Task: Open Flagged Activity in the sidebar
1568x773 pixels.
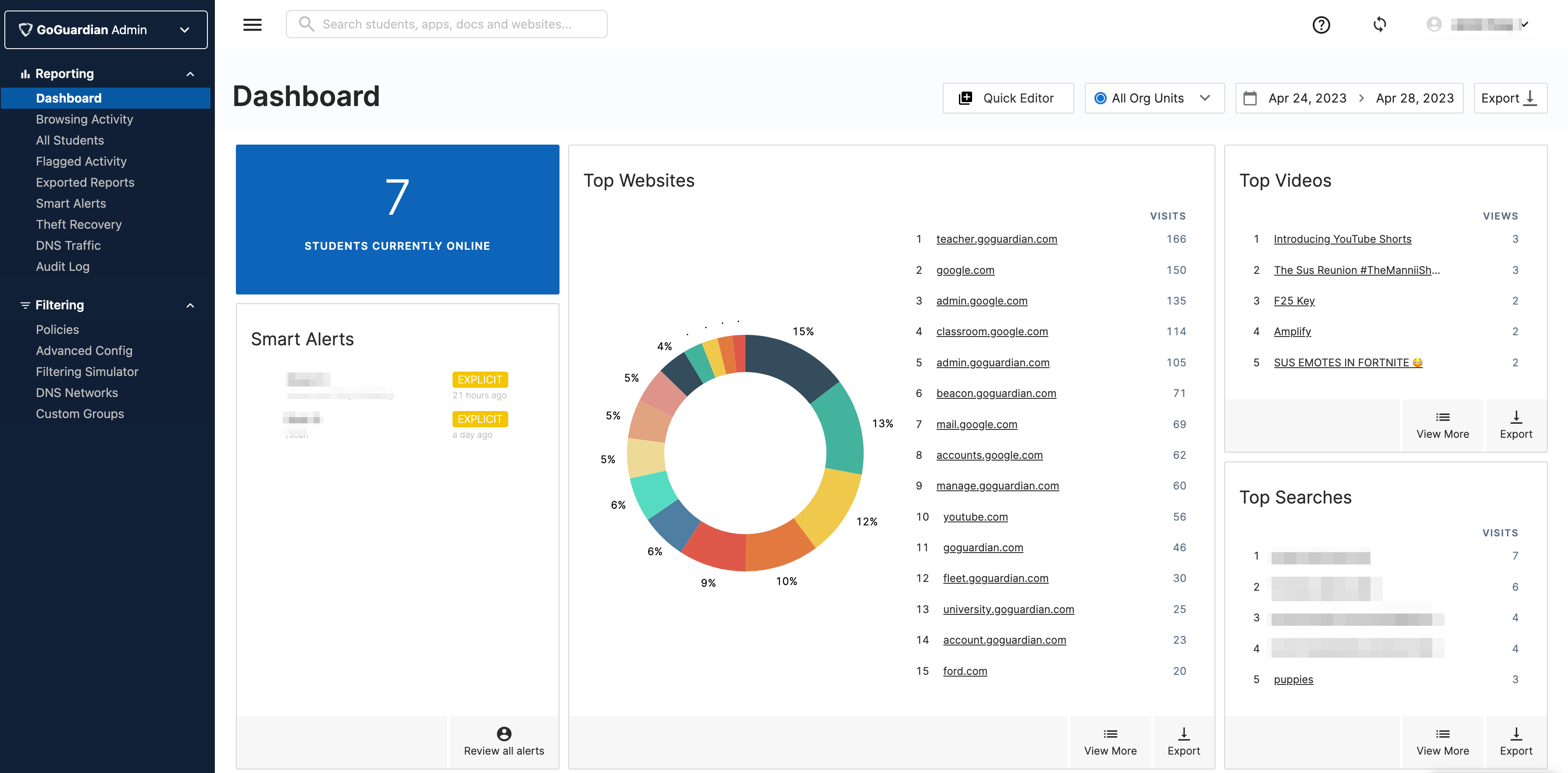Action: 81,161
